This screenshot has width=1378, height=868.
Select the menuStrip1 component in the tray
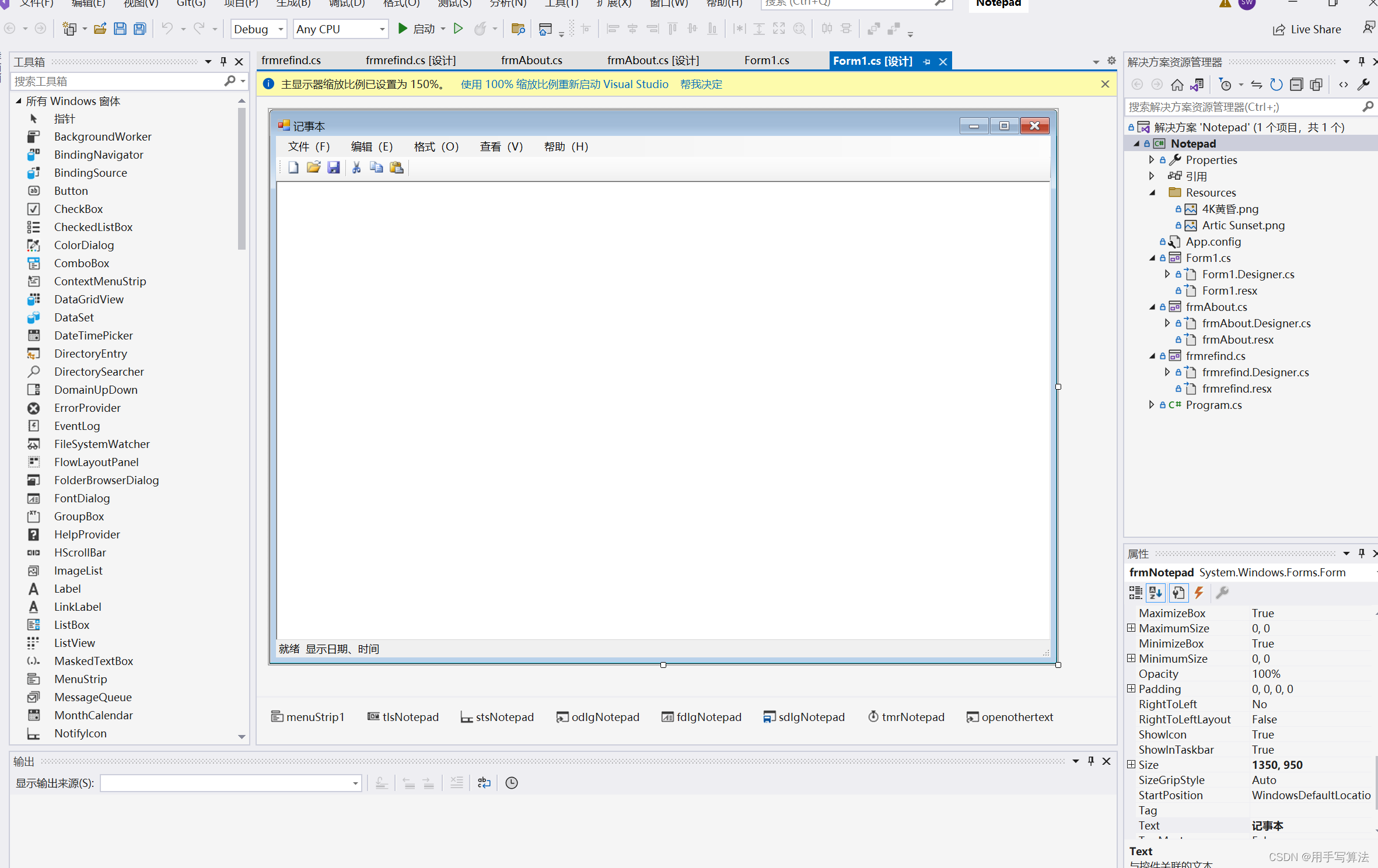308,717
